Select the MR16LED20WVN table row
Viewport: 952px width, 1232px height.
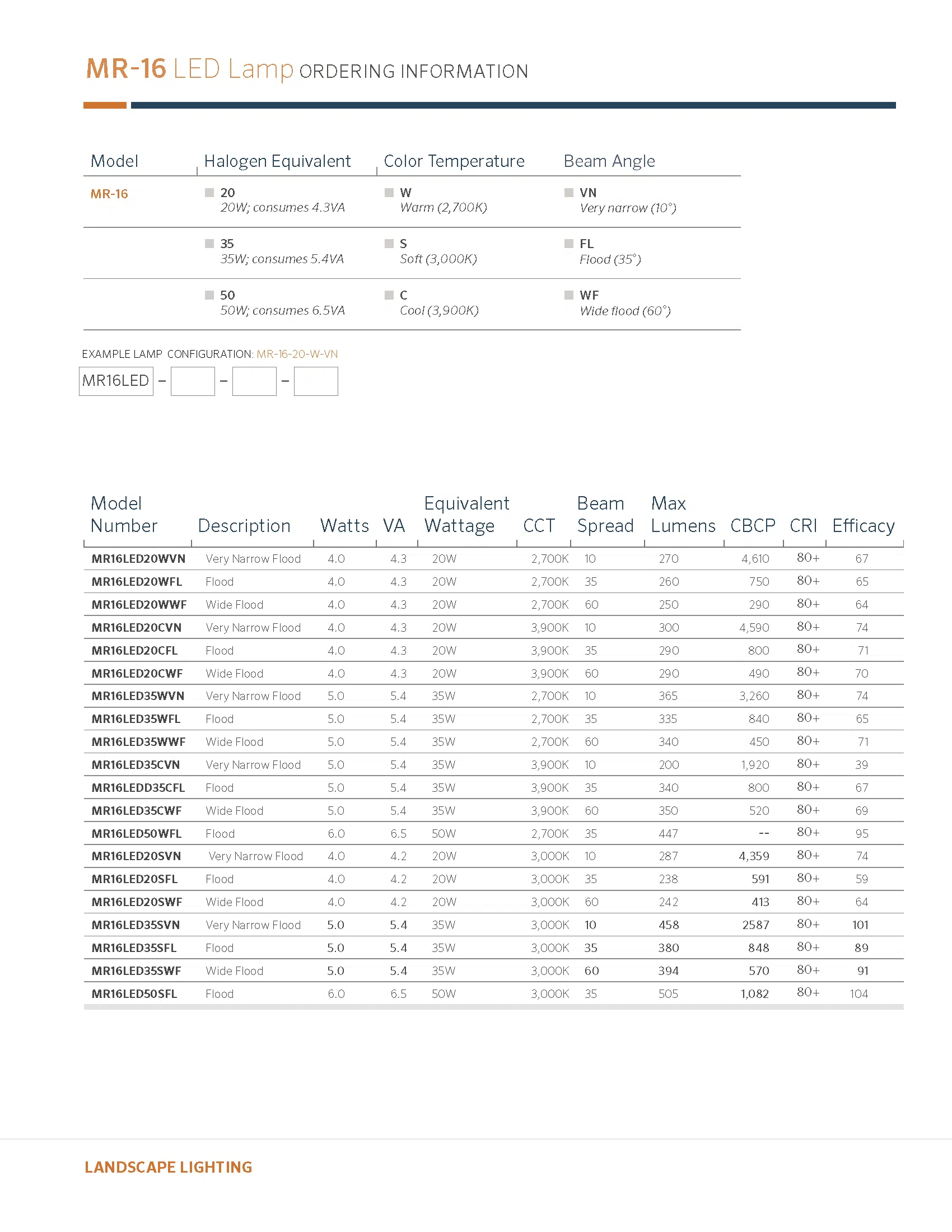(x=493, y=559)
